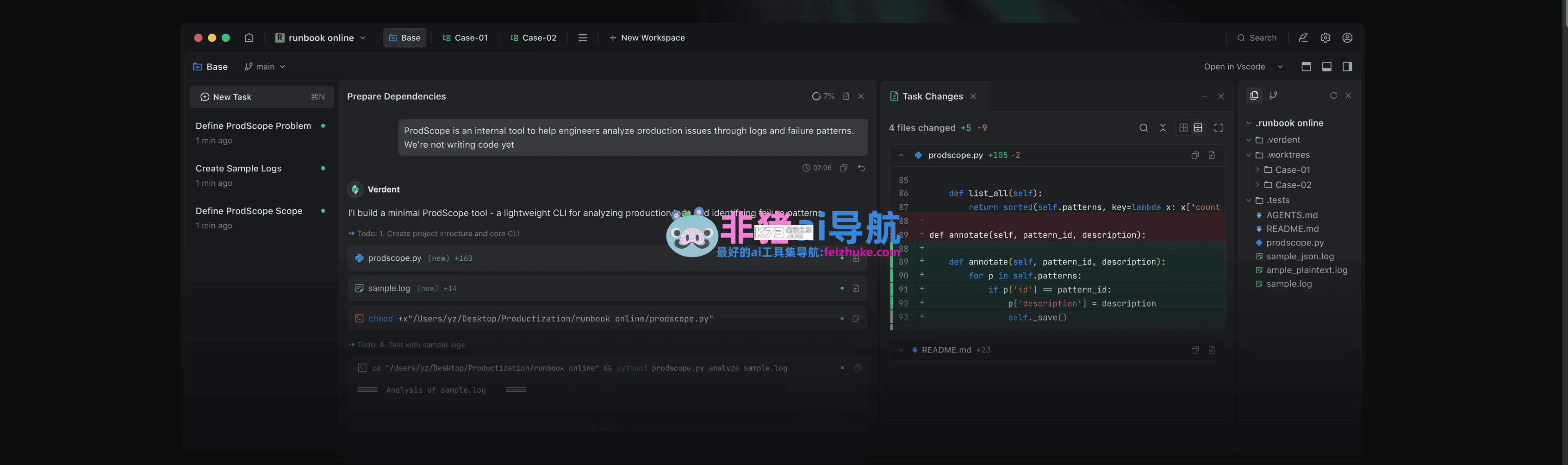
Task: Copy prodscope.py diff path icon
Action: click(1195, 156)
